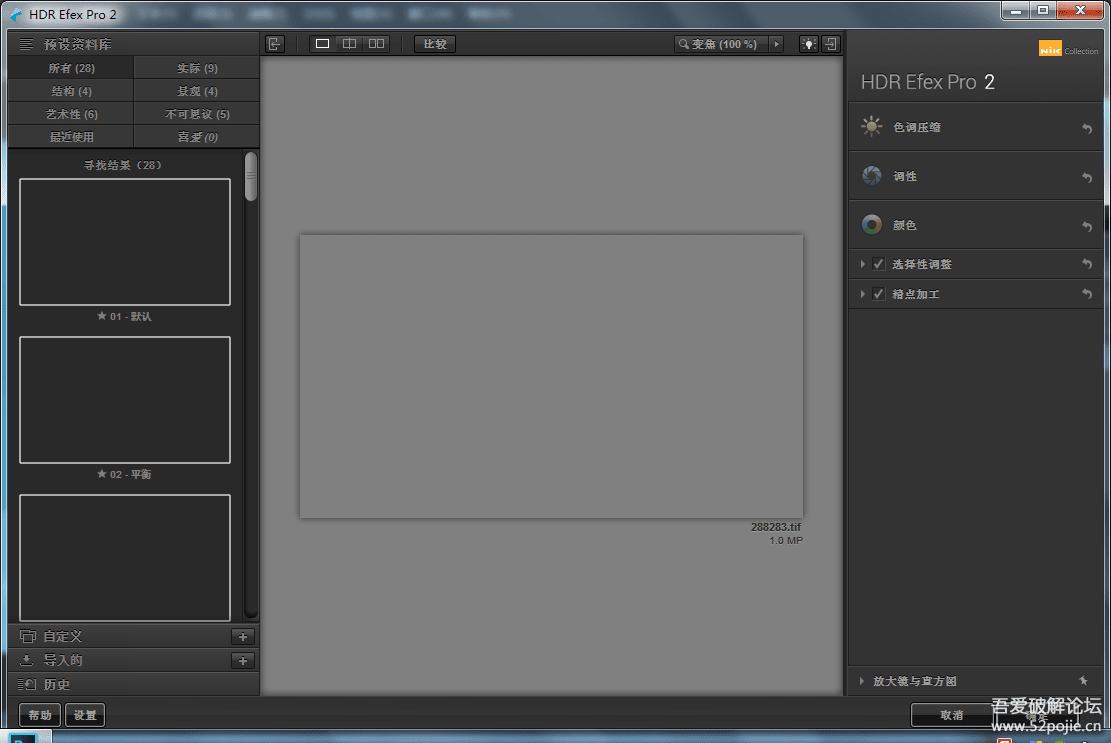Pin the 放大镜与直方图 panel
This screenshot has height=743, width=1111.
[1083, 681]
